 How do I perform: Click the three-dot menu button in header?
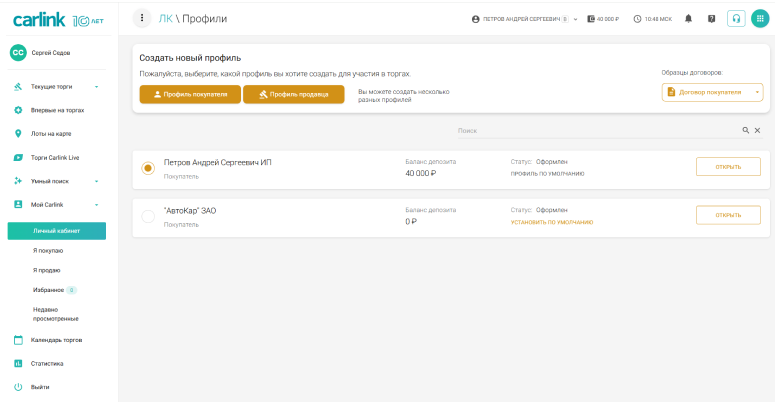142,18
